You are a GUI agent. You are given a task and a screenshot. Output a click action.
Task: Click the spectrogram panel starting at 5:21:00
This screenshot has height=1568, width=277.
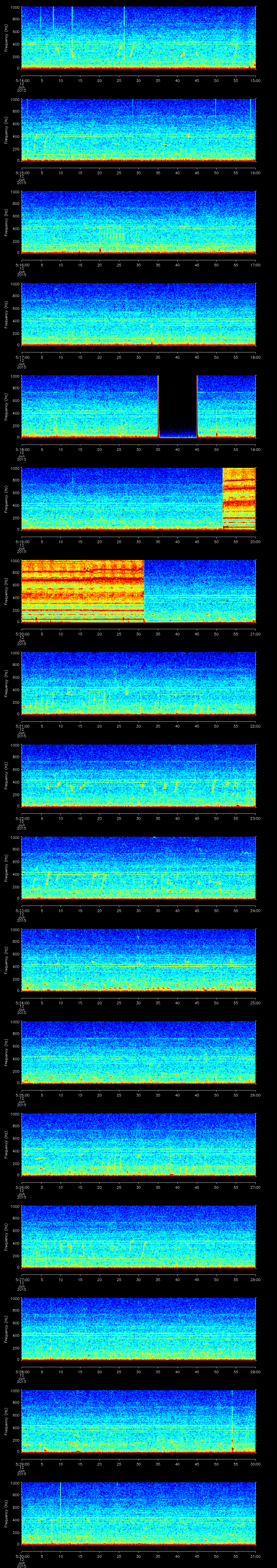point(138,683)
